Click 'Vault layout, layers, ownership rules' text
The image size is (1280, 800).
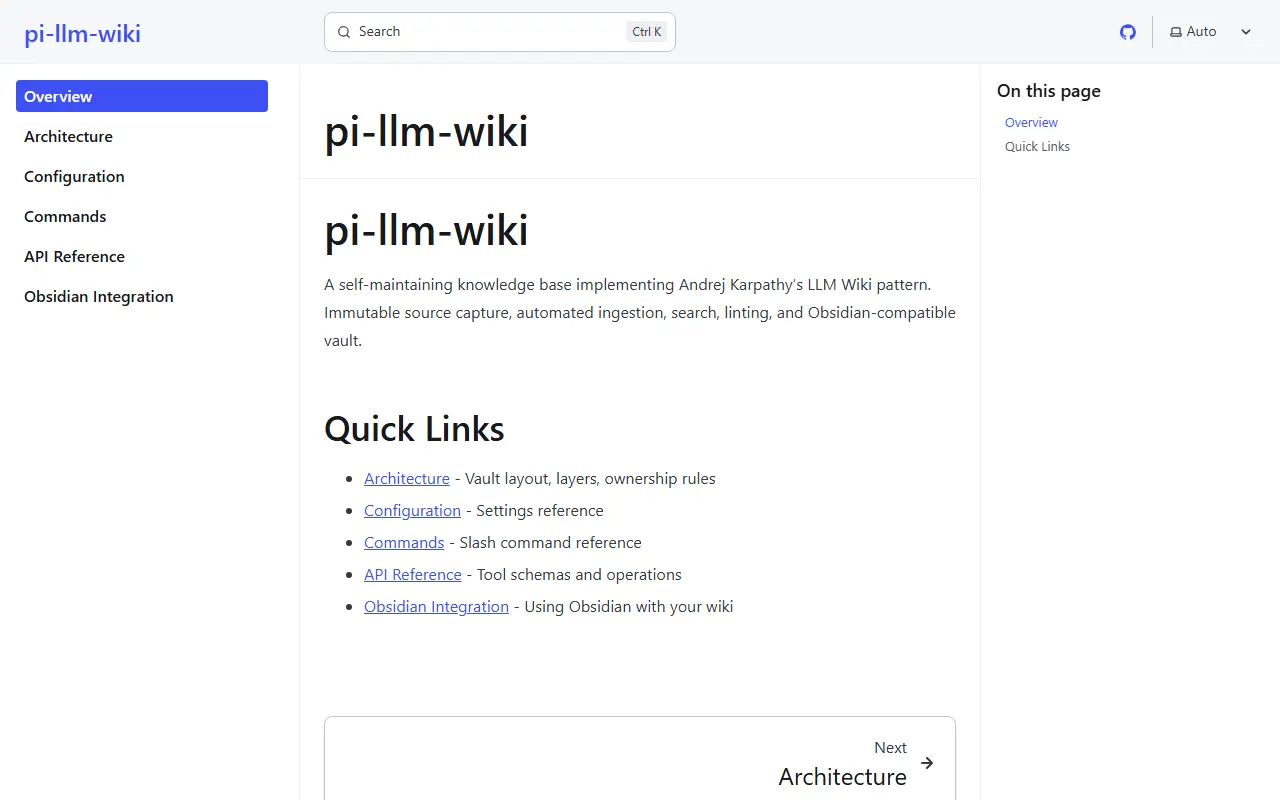[x=590, y=478]
